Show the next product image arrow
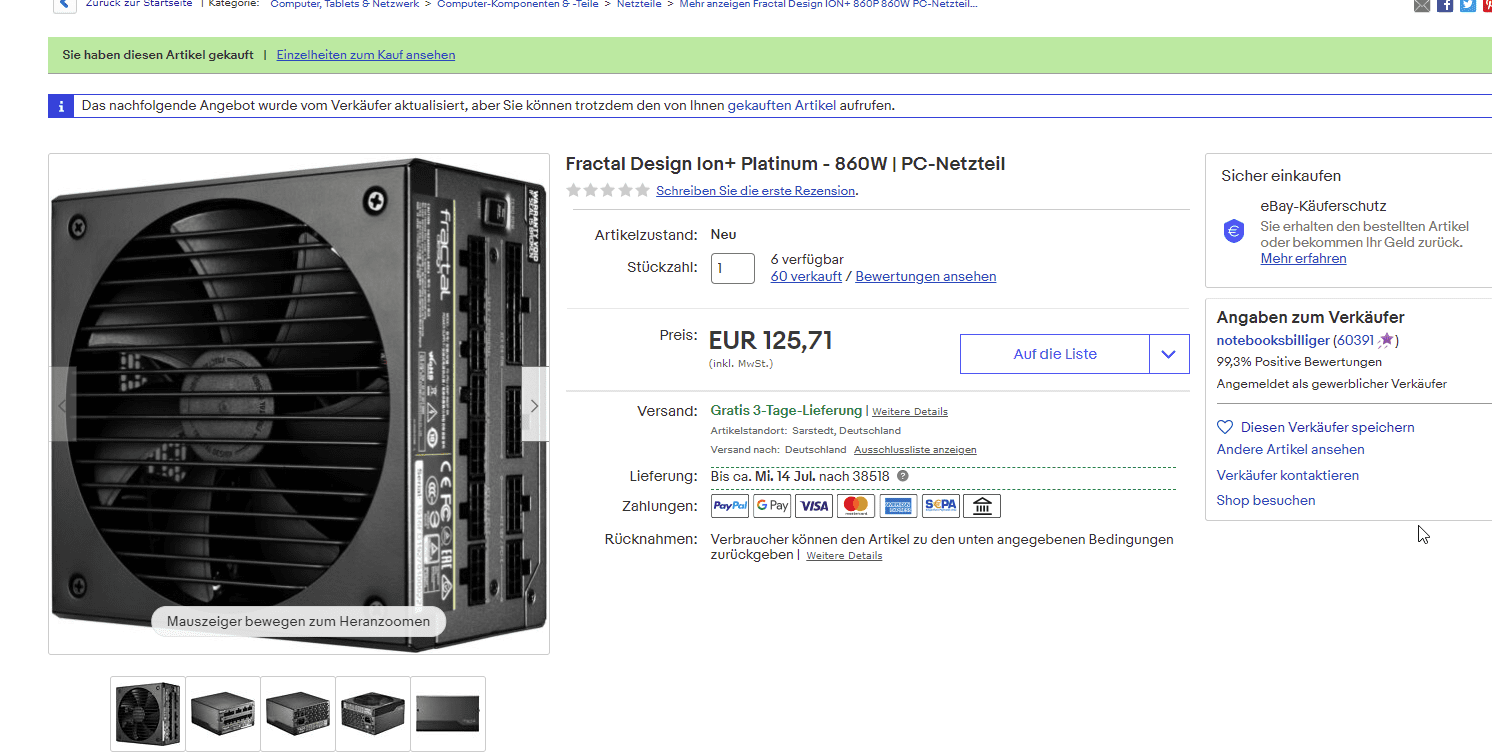The width and height of the screenshot is (1492, 753). point(535,405)
